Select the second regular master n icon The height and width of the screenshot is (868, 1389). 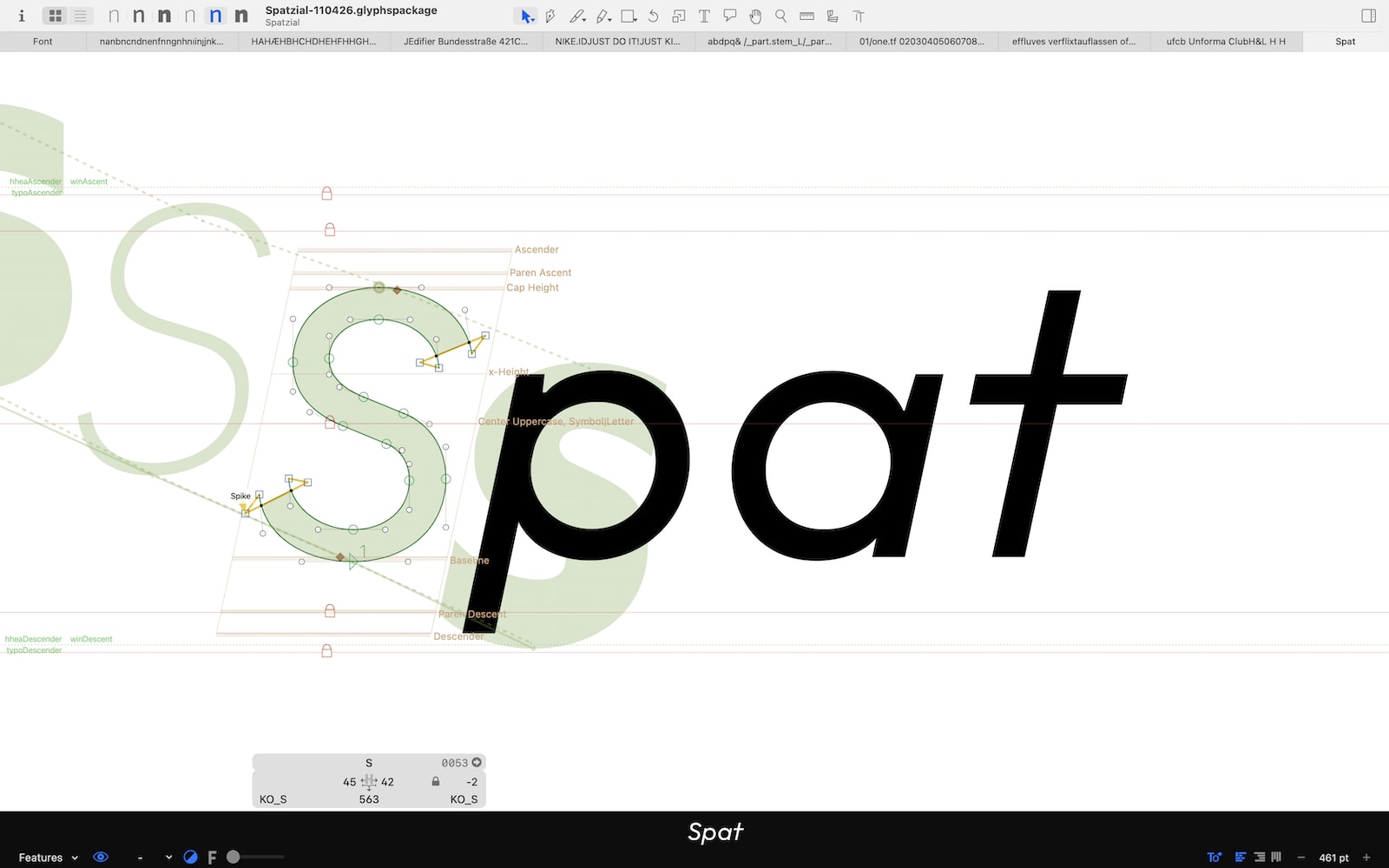(139, 16)
